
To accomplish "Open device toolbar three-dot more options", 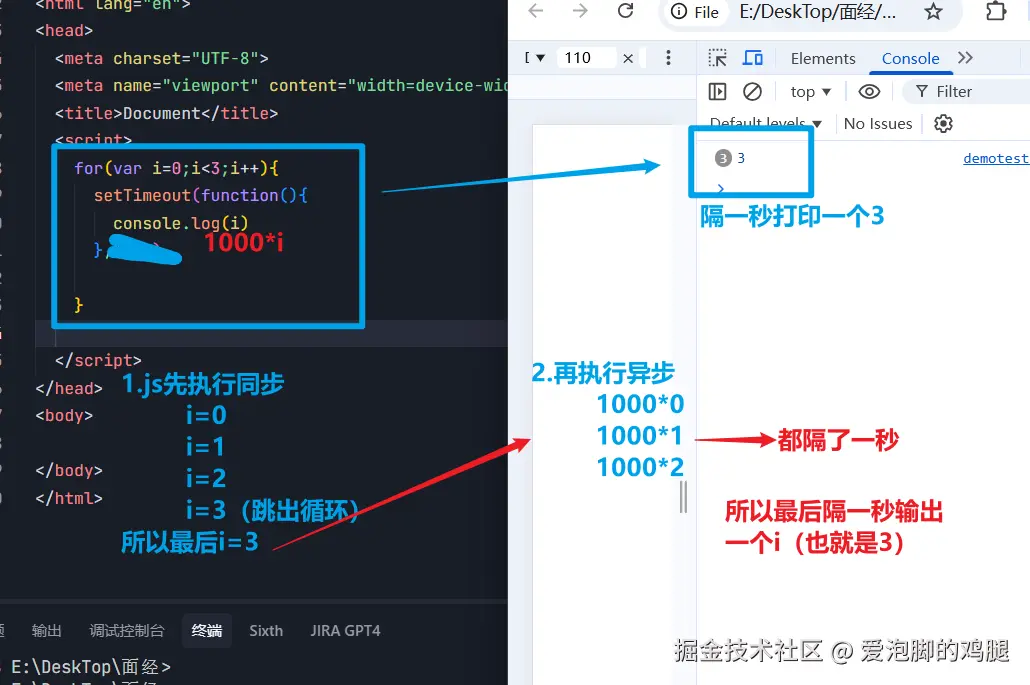I will tap(668, 58).
